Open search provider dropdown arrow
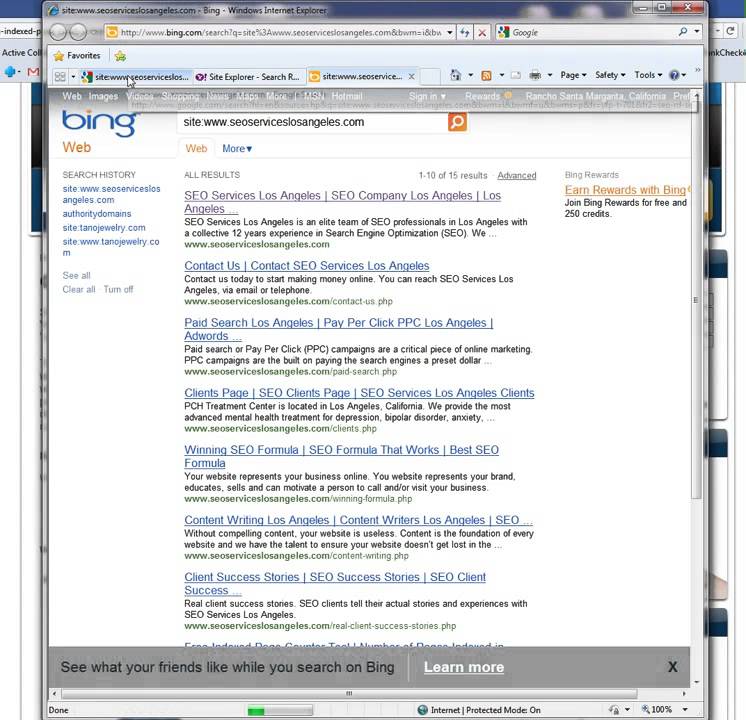This screenshot has height=720, width=746. pos(697,32)
